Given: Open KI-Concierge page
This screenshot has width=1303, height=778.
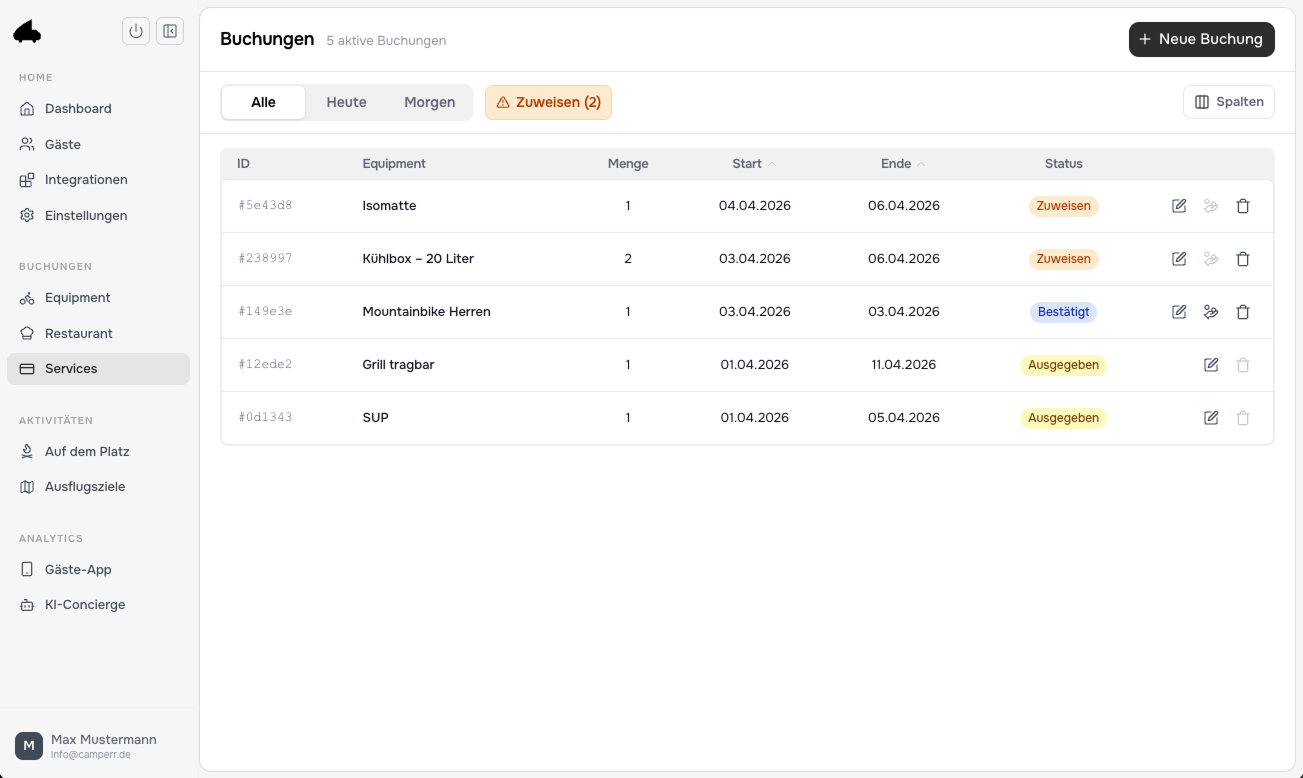Looking at the screenshot, I should 98,605.
